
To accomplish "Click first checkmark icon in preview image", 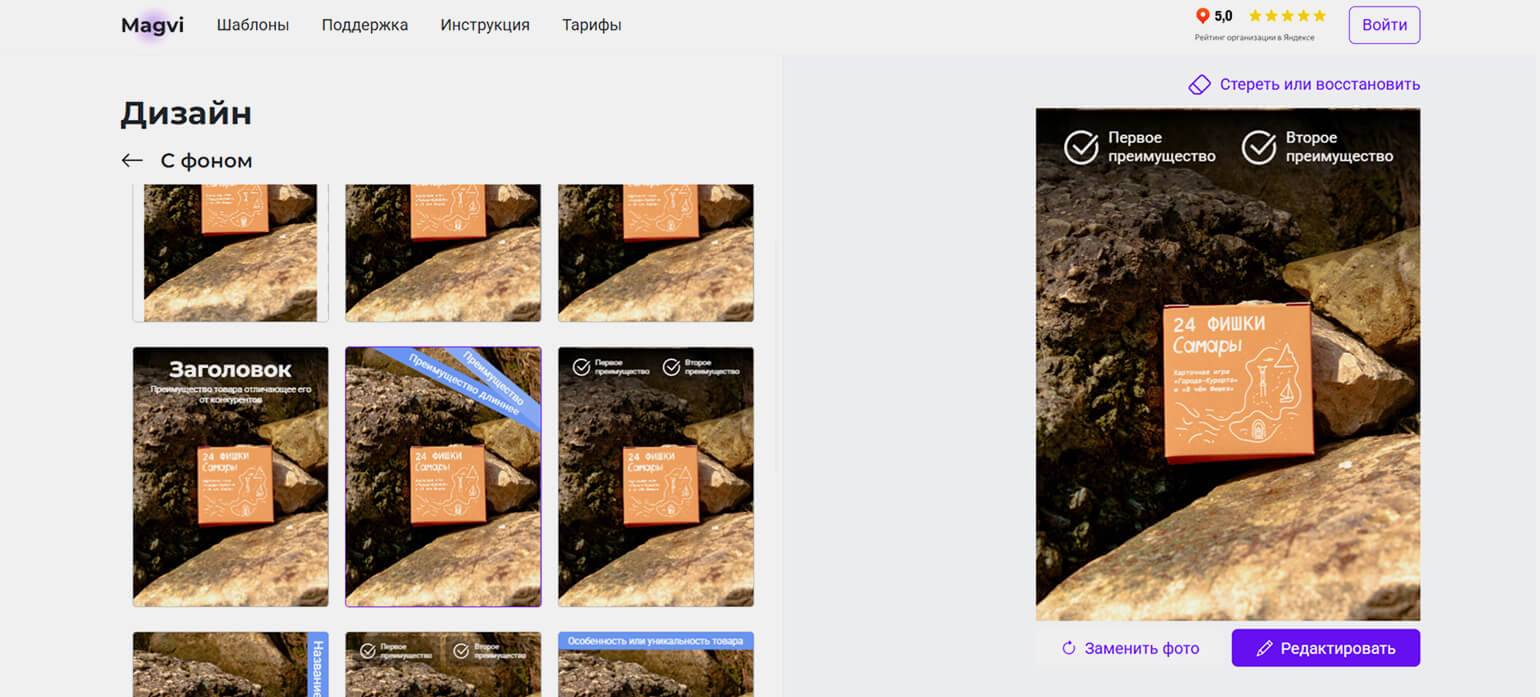I will click(x=1081, y=147).
